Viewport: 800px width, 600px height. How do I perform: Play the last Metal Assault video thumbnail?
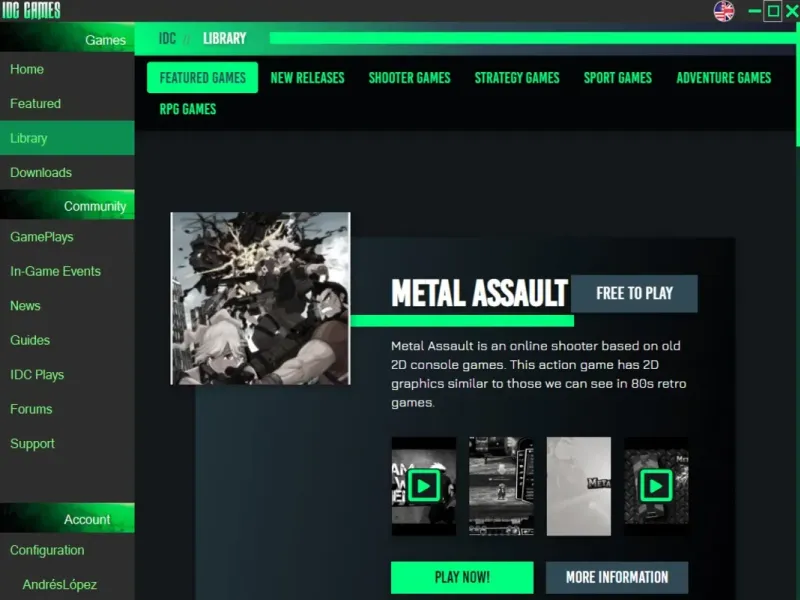pyautogui.click(x=656, y=486)
